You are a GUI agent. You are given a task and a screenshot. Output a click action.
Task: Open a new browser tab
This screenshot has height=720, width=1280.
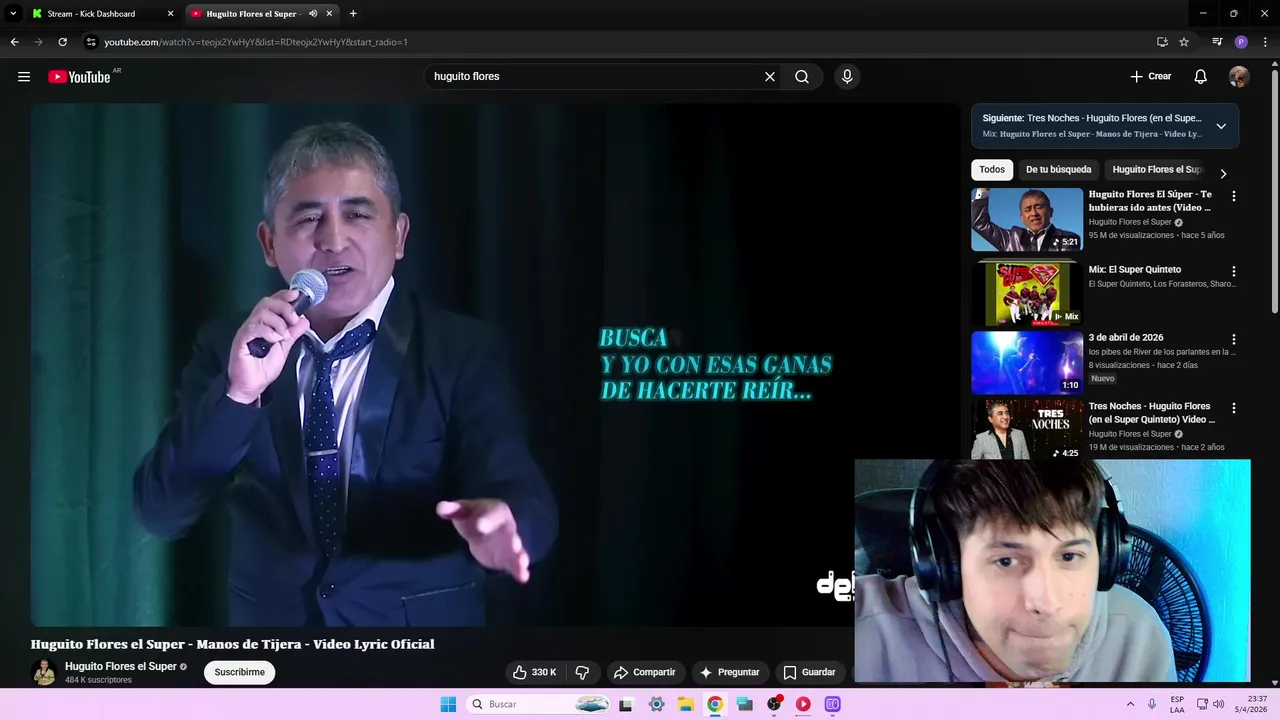353,14
